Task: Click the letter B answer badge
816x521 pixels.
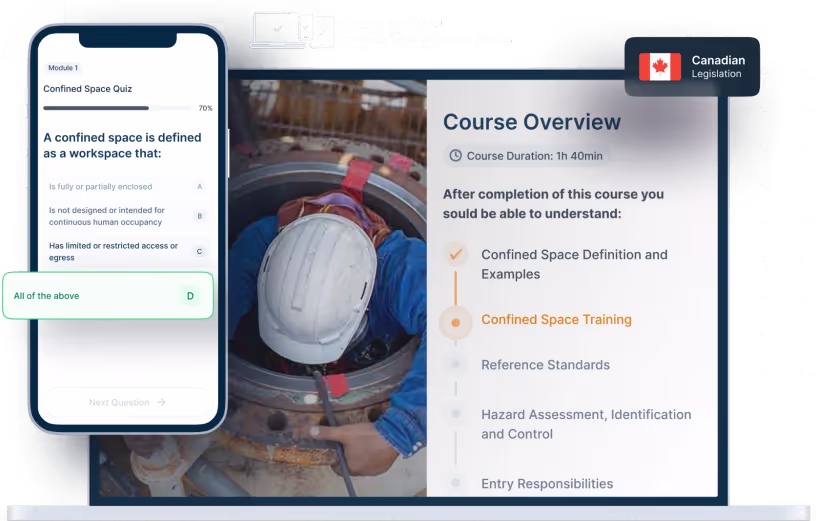Action: 199,216
